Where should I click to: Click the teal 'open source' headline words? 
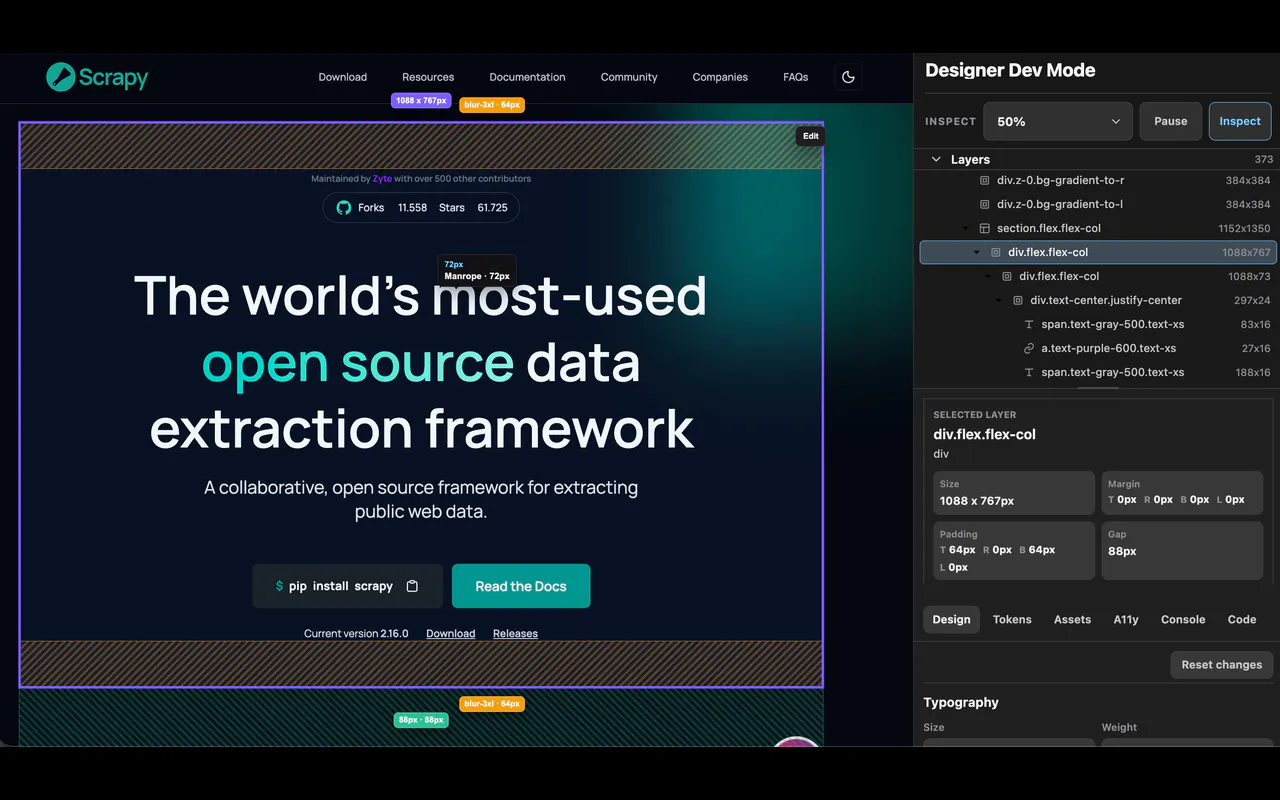[358, 363]
